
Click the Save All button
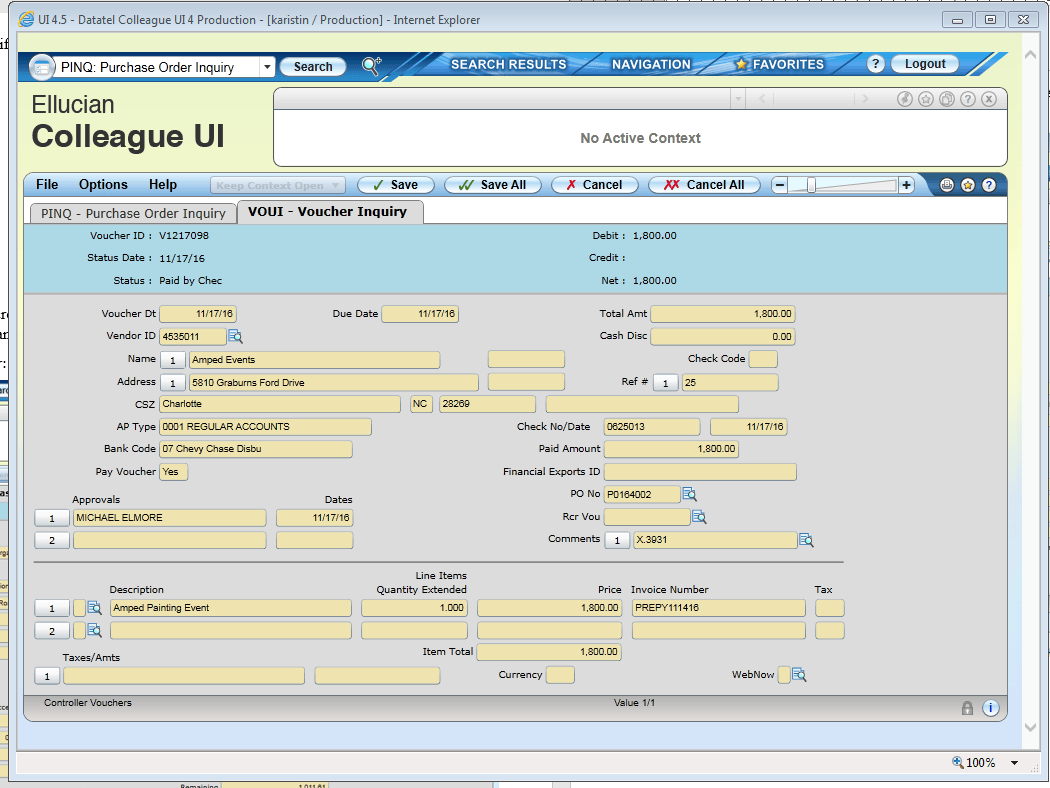(493, 185)
